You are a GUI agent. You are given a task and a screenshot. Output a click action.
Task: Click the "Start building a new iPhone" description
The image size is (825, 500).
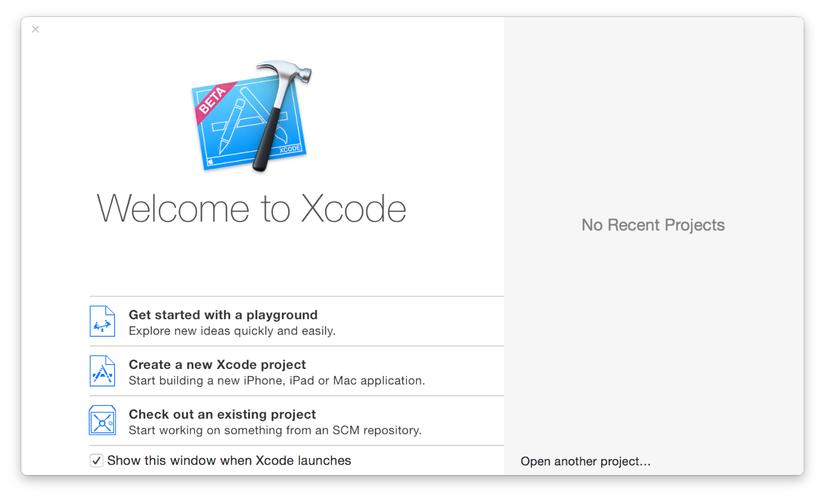click(x=277, y=381)
